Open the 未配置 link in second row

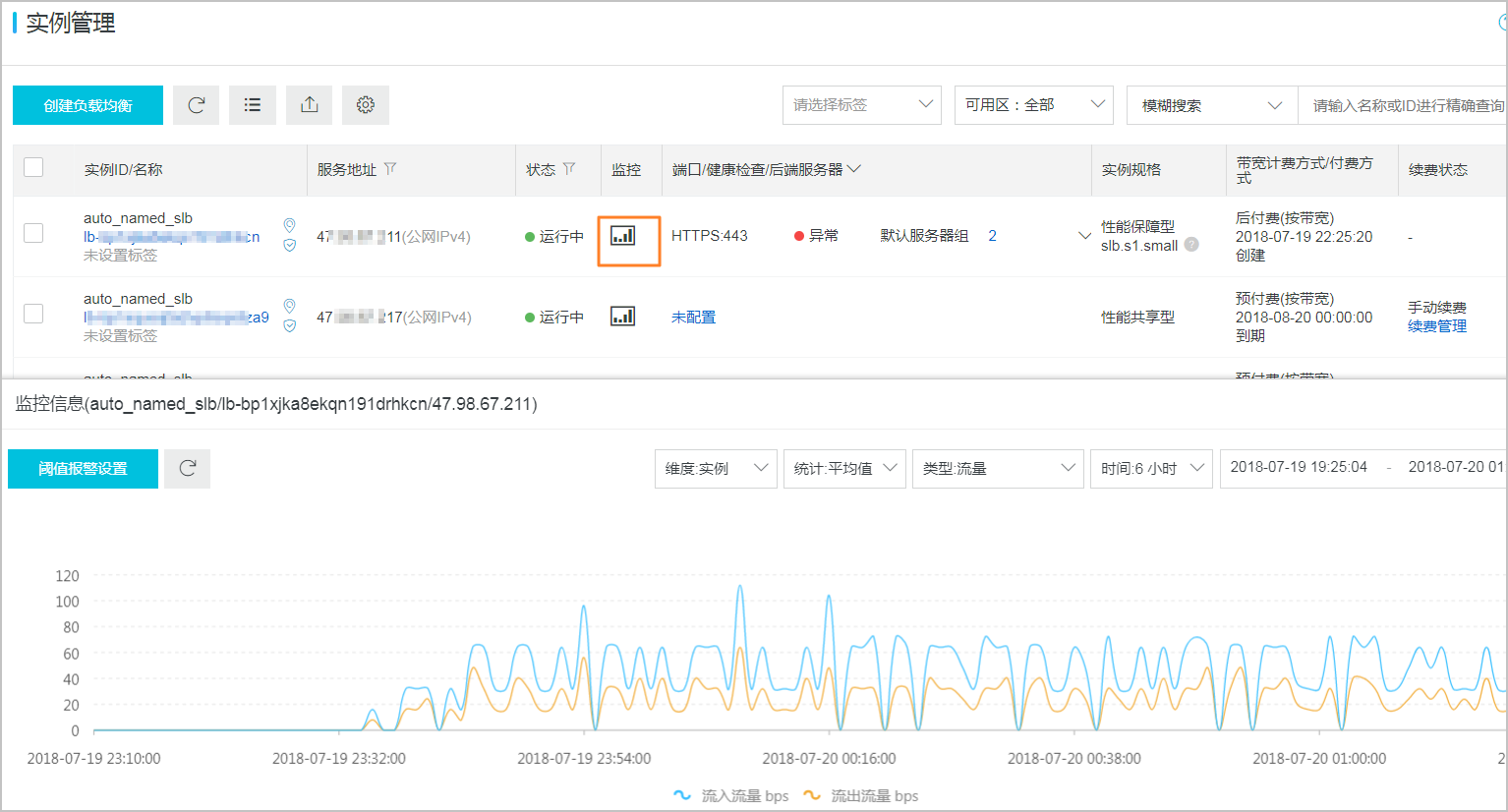693,317
